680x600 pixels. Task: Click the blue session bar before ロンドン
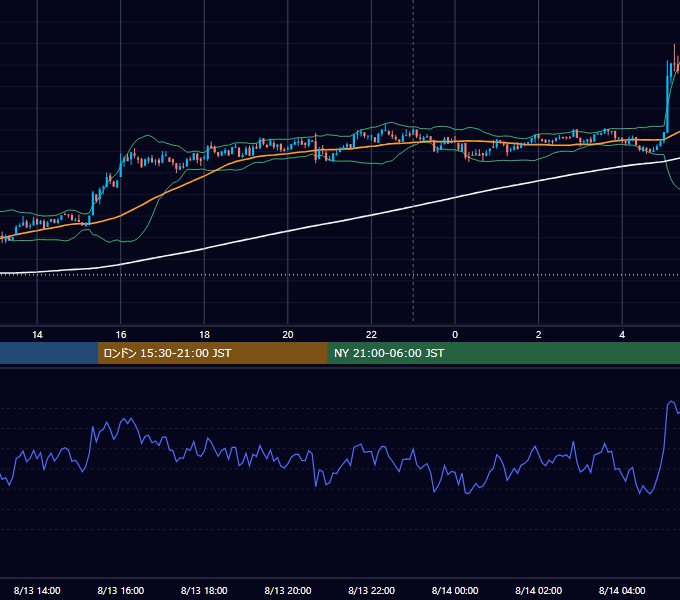coord(49,353)
